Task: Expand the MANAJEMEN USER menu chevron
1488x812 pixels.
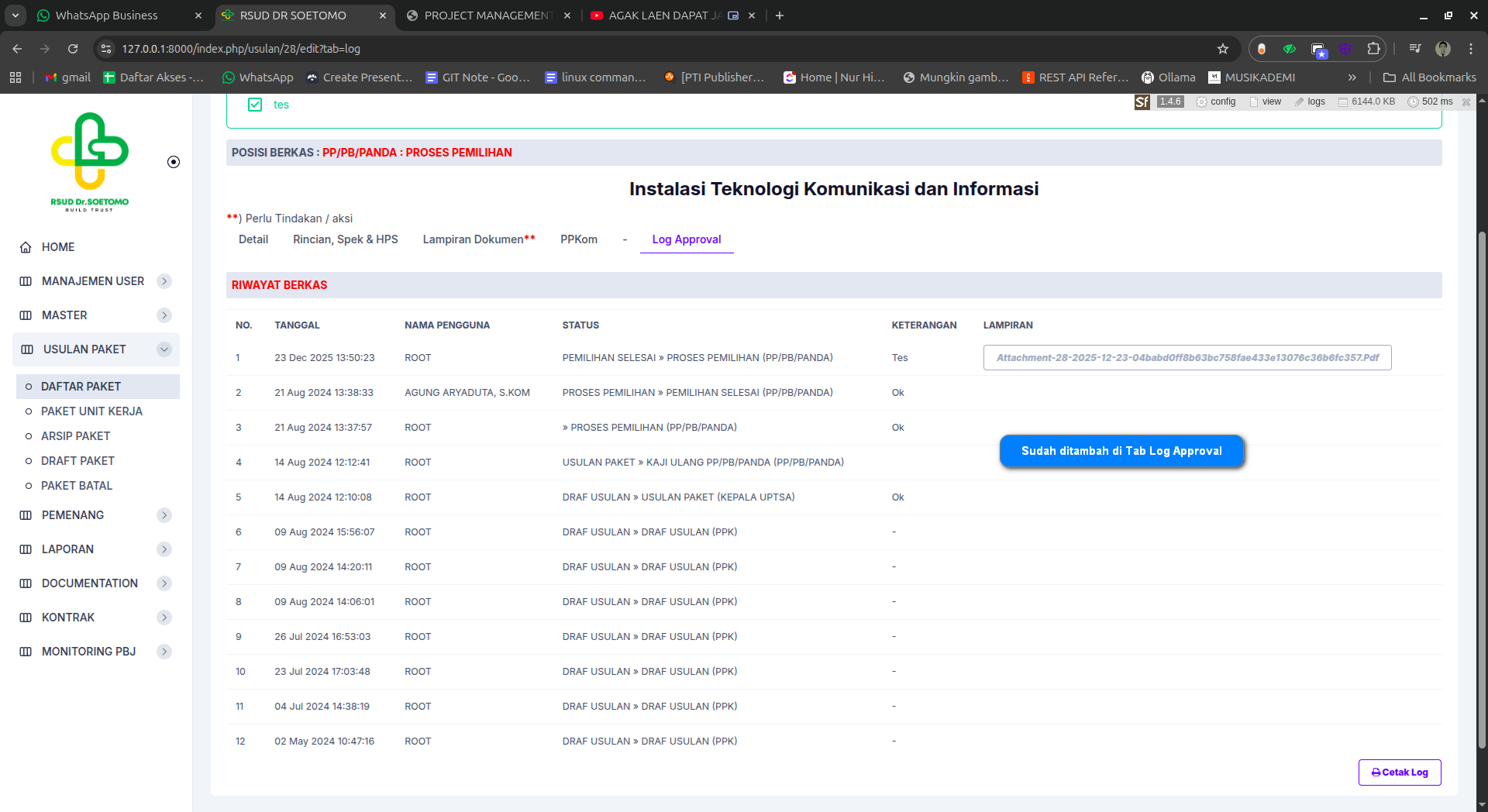Action: [164, 281]
